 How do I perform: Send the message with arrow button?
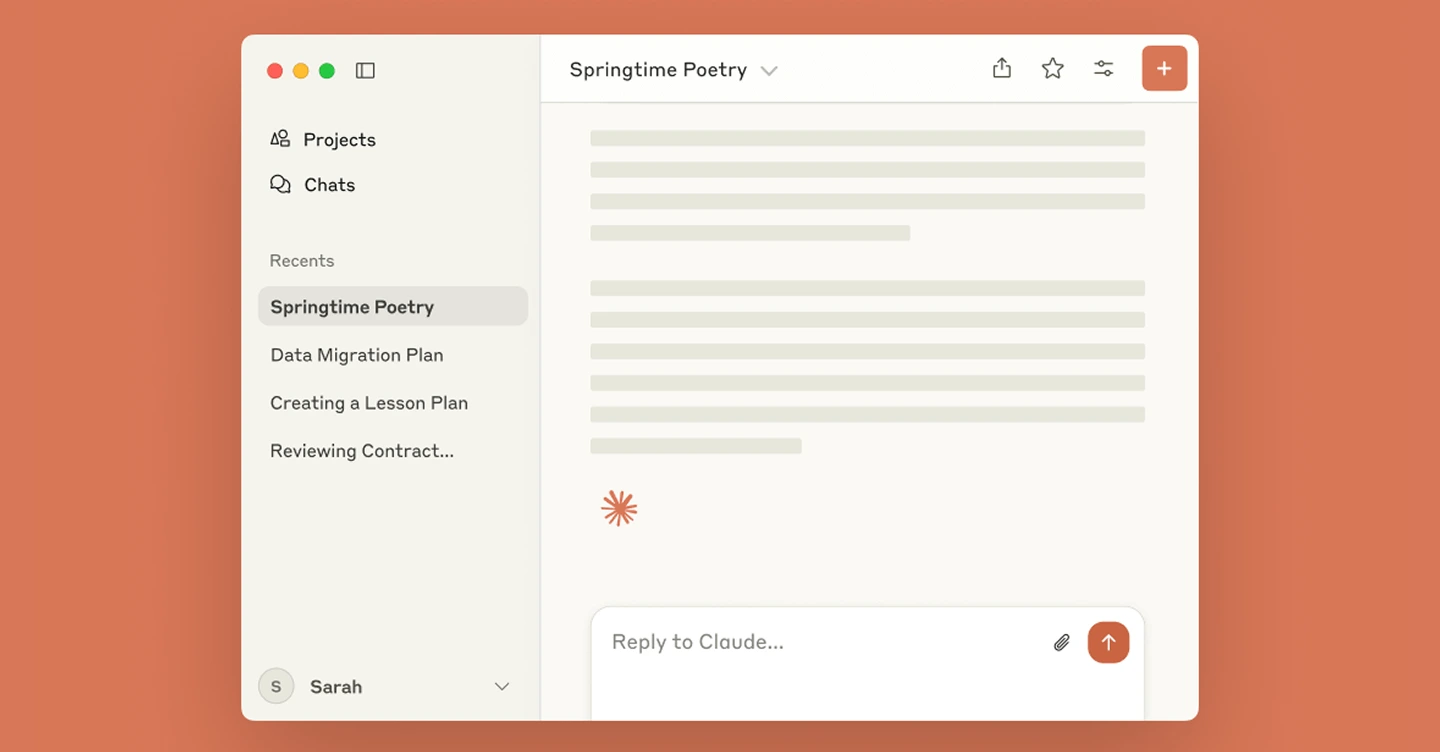[1108, 643]
